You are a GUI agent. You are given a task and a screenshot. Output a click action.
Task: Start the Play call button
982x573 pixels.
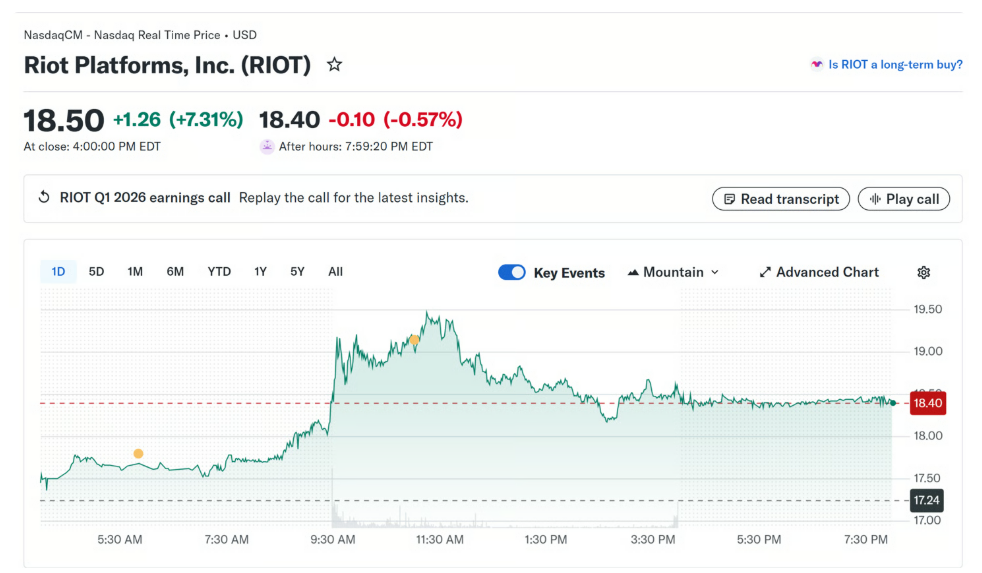904,199
